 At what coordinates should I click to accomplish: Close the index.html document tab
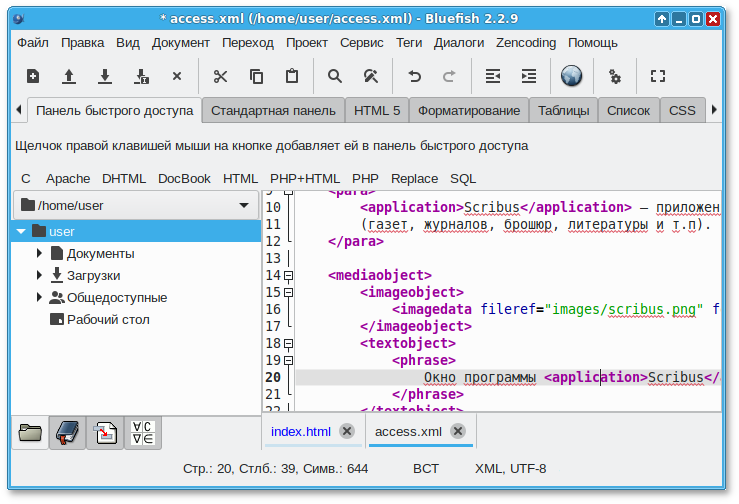347,431
